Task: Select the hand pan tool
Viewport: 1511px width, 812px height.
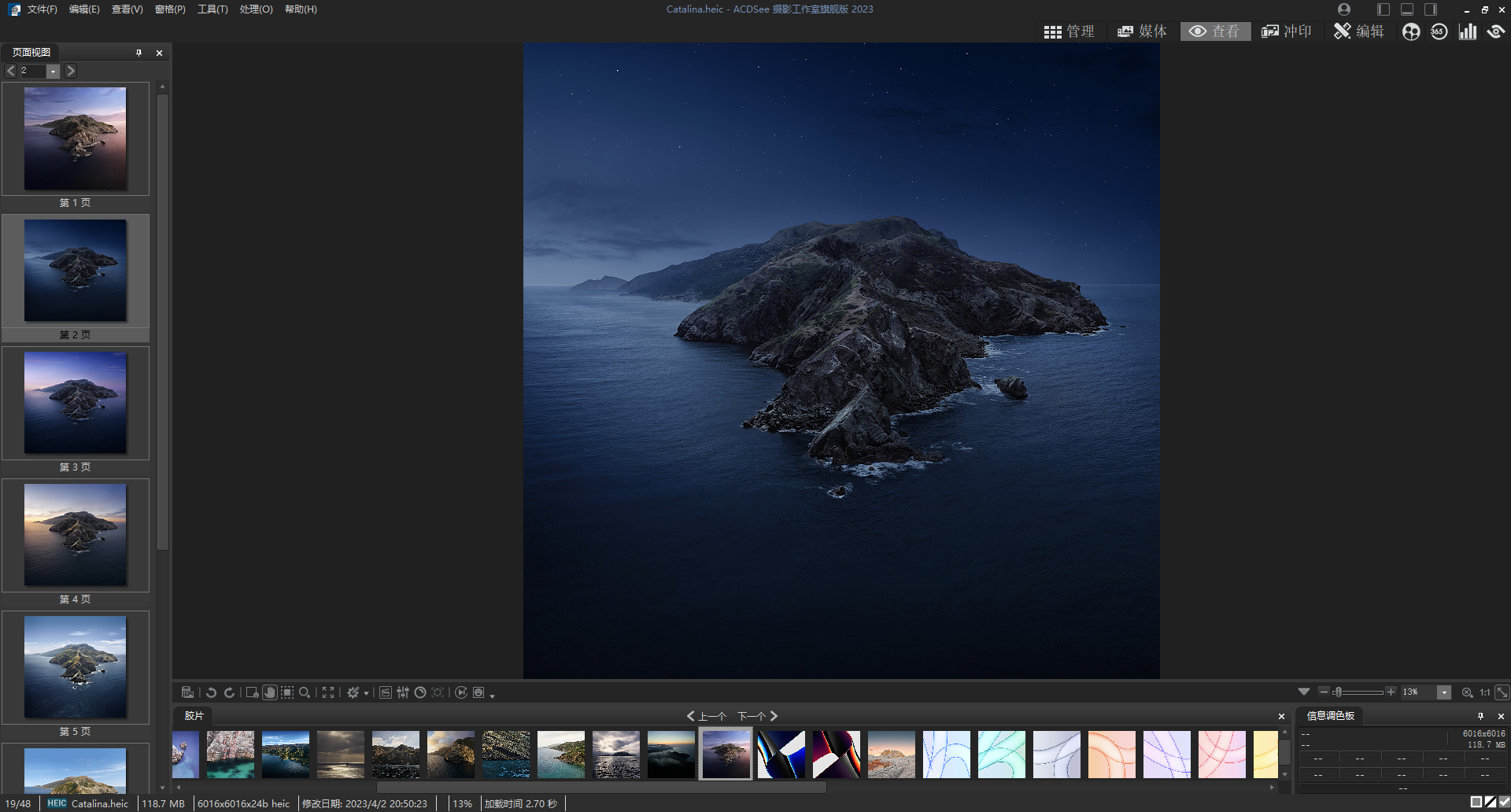Action: tap(270, 692)
